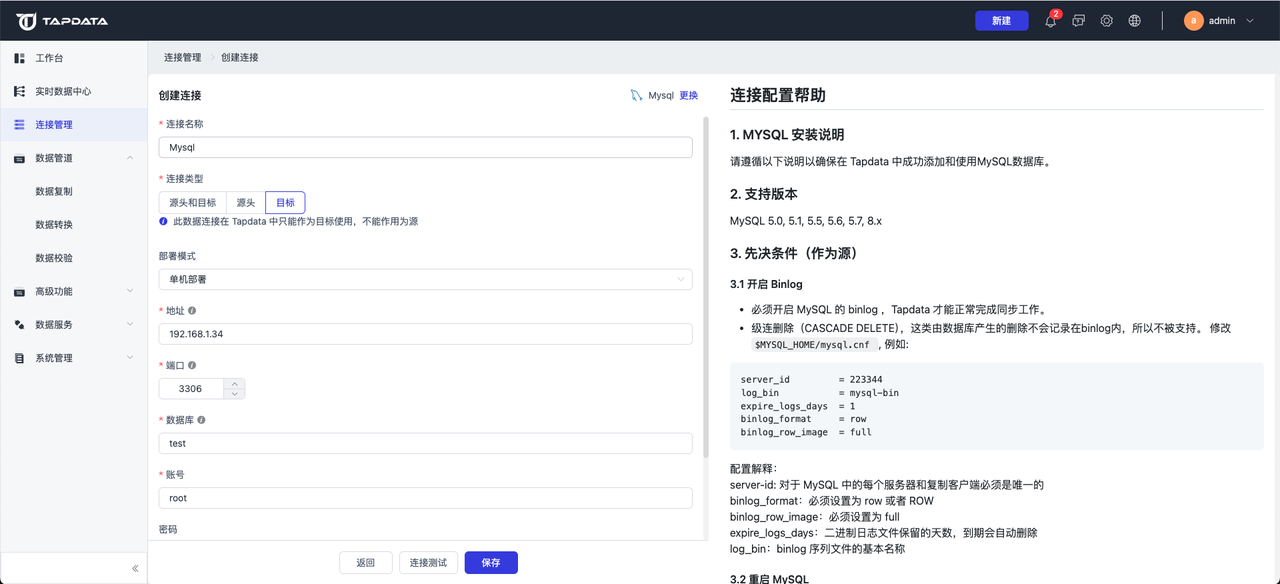Open the message panel icon beside the bell
The height and width of the screenshot is (584, 1280).
pos(1078,20)
